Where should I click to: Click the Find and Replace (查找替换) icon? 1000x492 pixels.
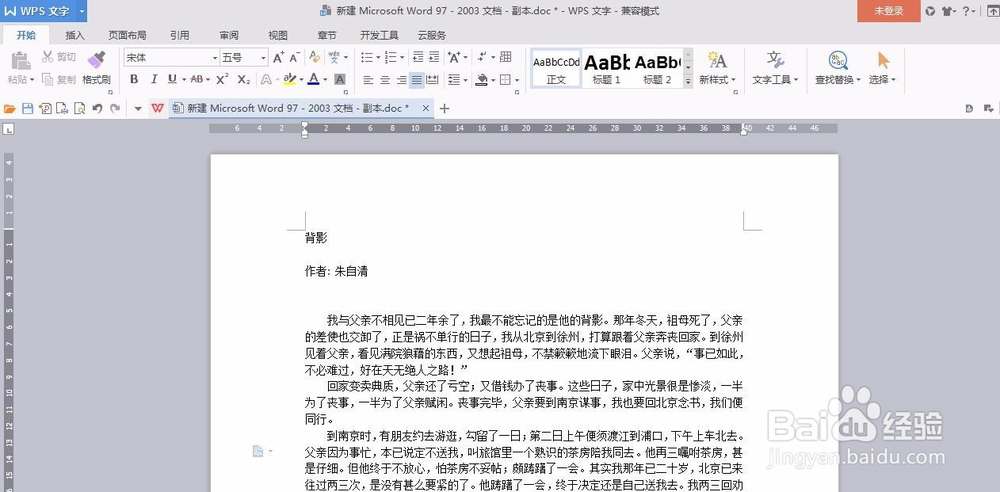click(838, 60)
